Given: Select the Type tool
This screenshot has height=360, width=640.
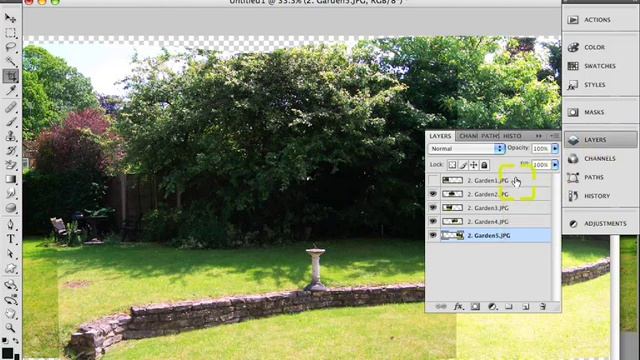Looking at the screenshot, I should coord(11,239).
